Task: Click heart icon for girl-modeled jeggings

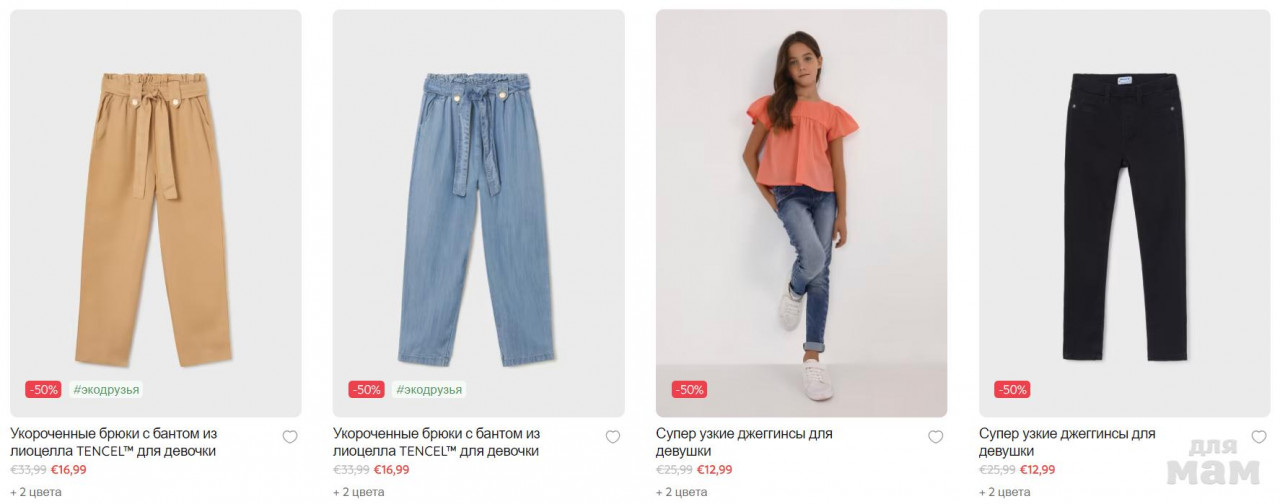Action: click(x=936, y=437)
